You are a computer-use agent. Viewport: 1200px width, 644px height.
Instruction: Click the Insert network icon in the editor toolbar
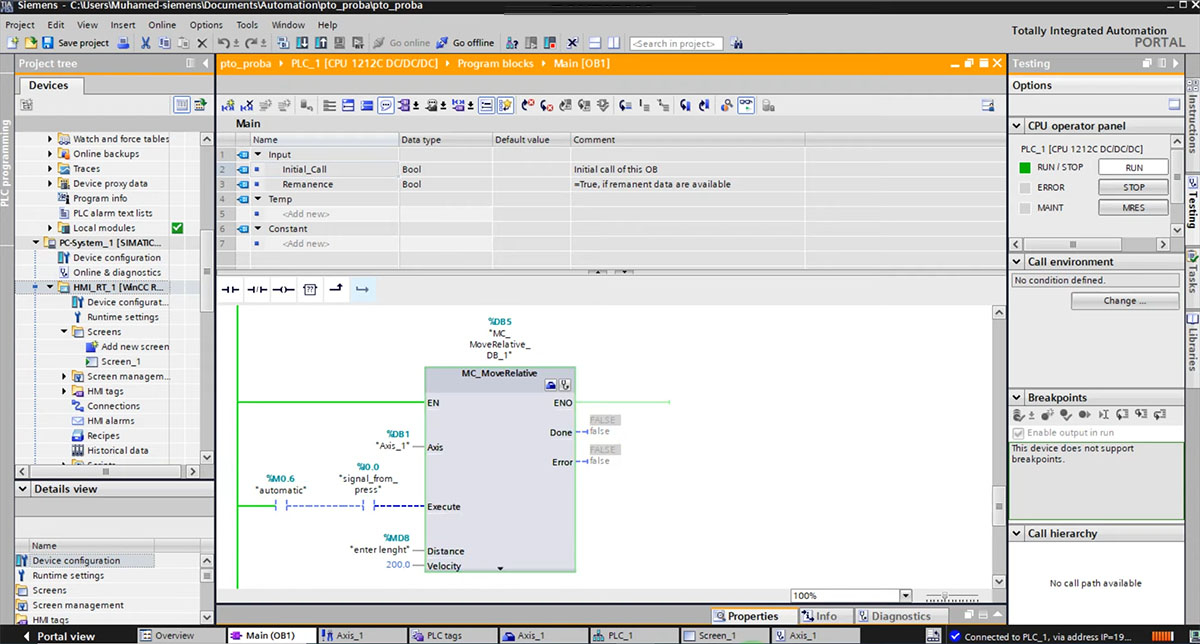coord(228,105)
